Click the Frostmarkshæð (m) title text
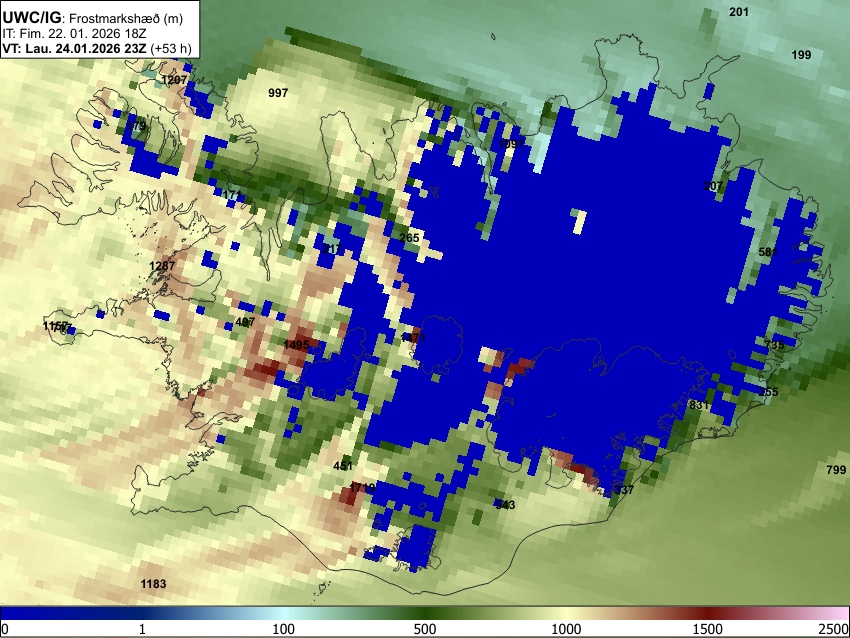 [x=126, y=18]
